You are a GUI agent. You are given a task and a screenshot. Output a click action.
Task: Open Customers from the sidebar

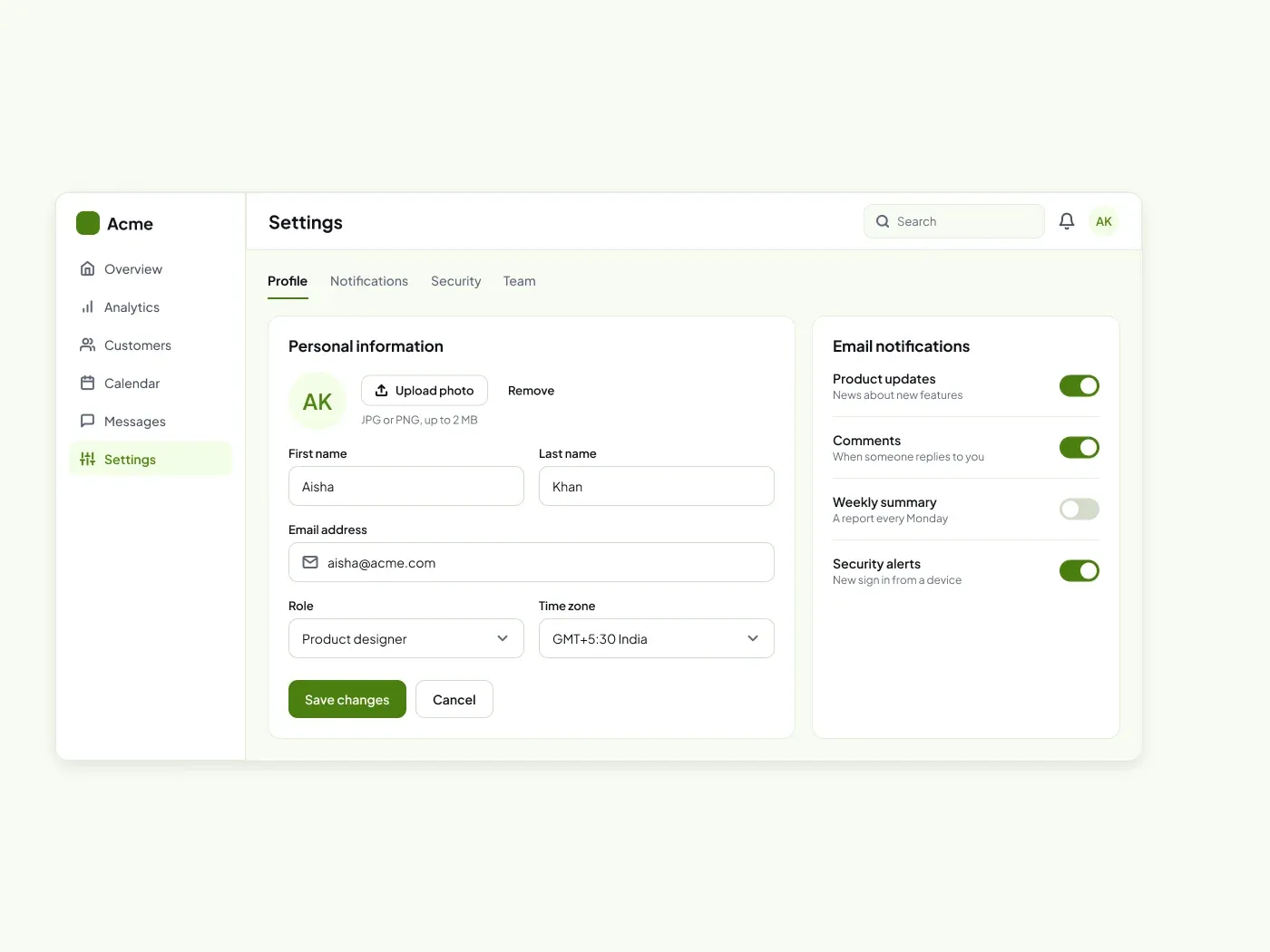151,345
